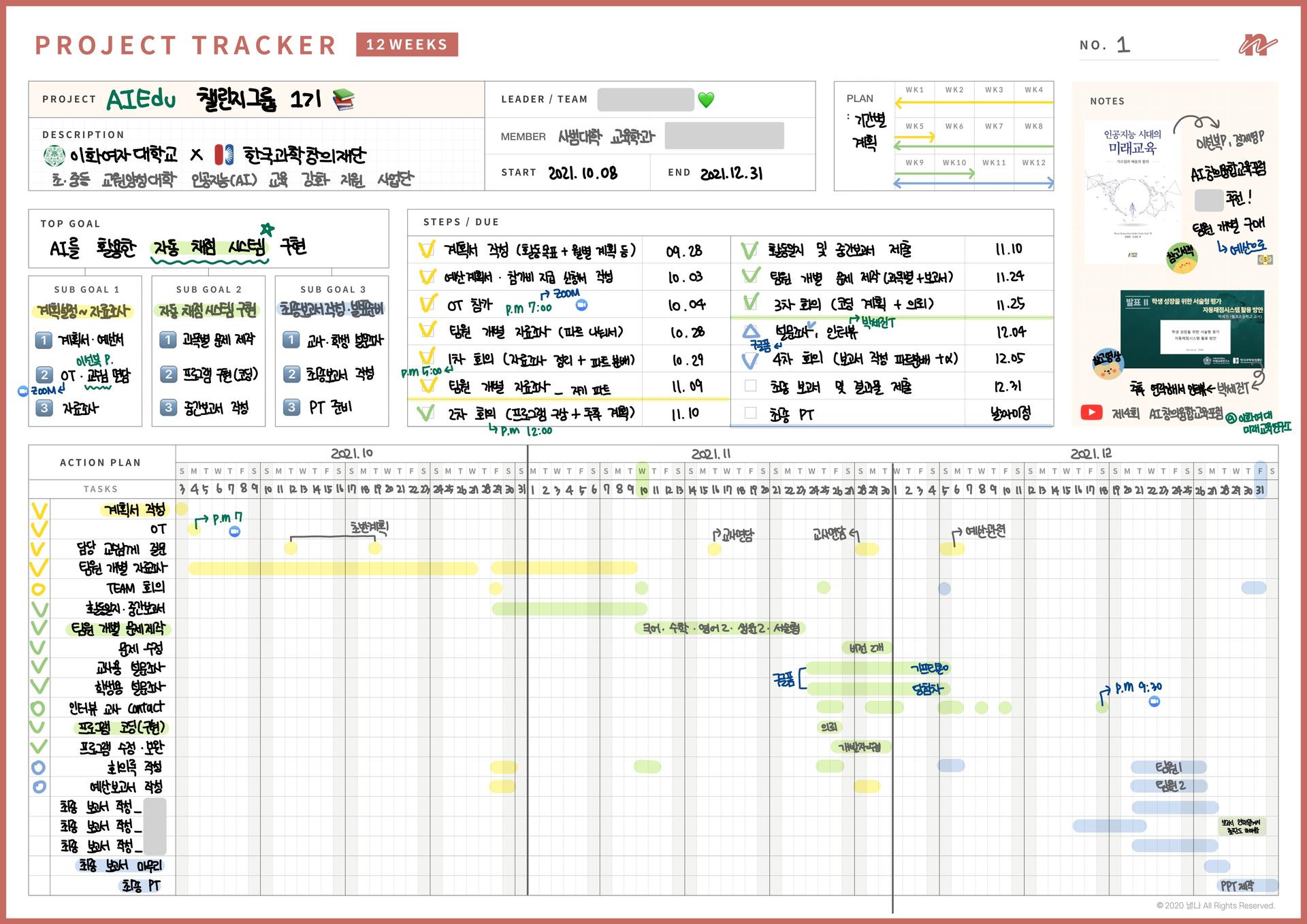This screenshot has width=1307, height=924.
Task: Click the blue Zoom icon in OT step row
Action: [x=581, y=306]
